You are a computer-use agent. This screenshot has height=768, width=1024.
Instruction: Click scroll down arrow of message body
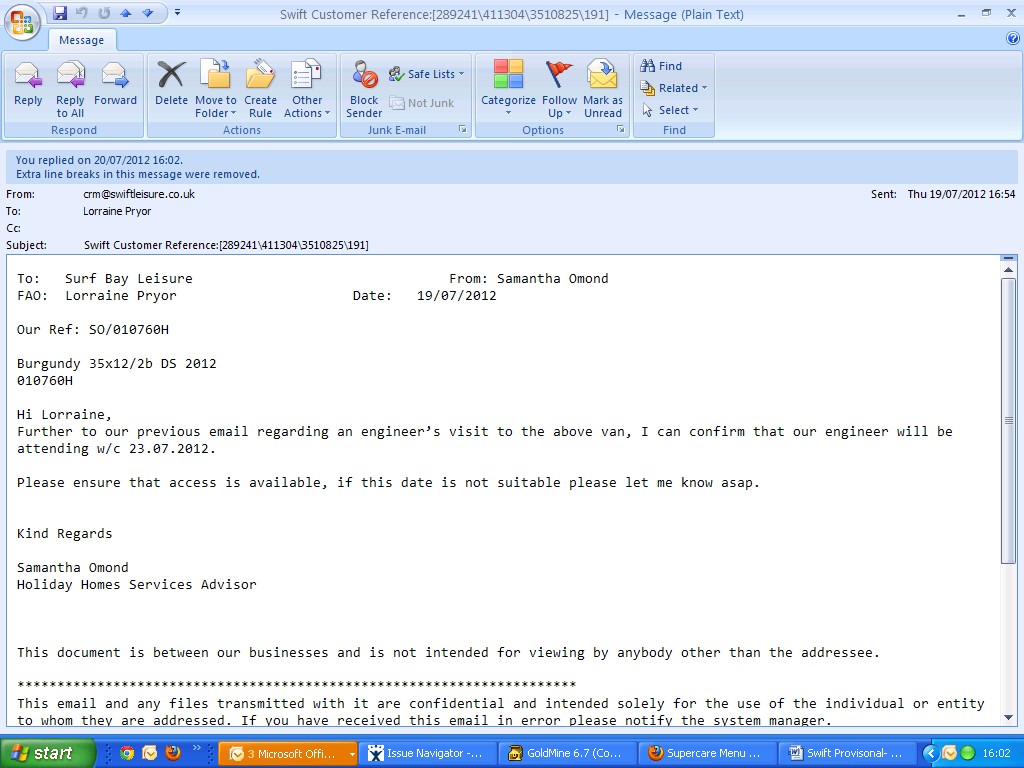(x=1008, y=718)
